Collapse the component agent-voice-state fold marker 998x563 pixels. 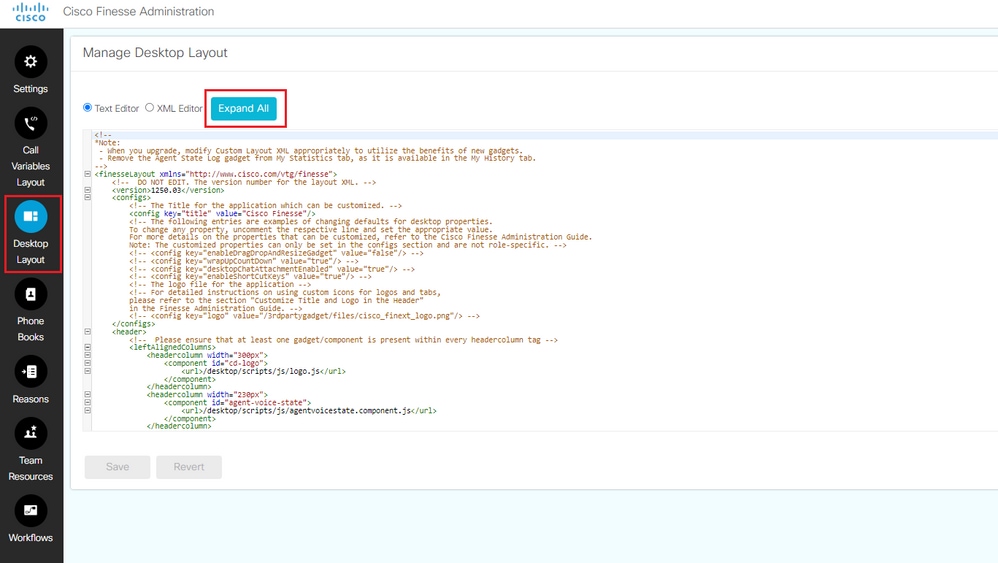point(88,403)
